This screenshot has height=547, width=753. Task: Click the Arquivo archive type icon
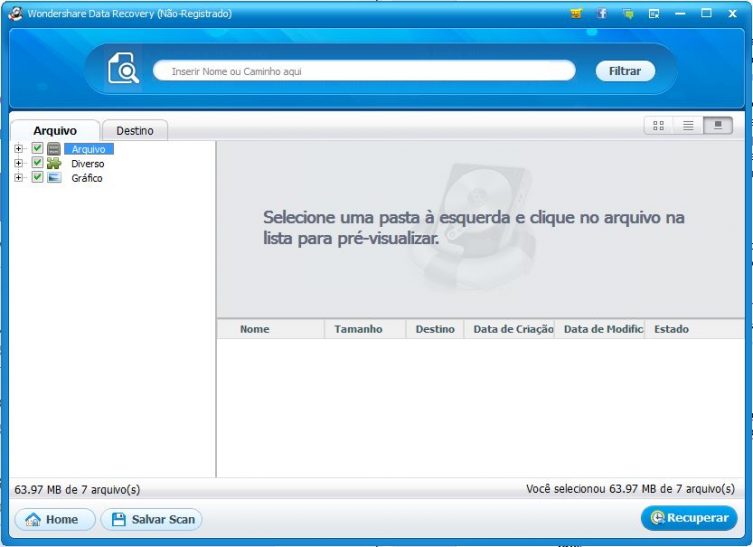(54, 149)
